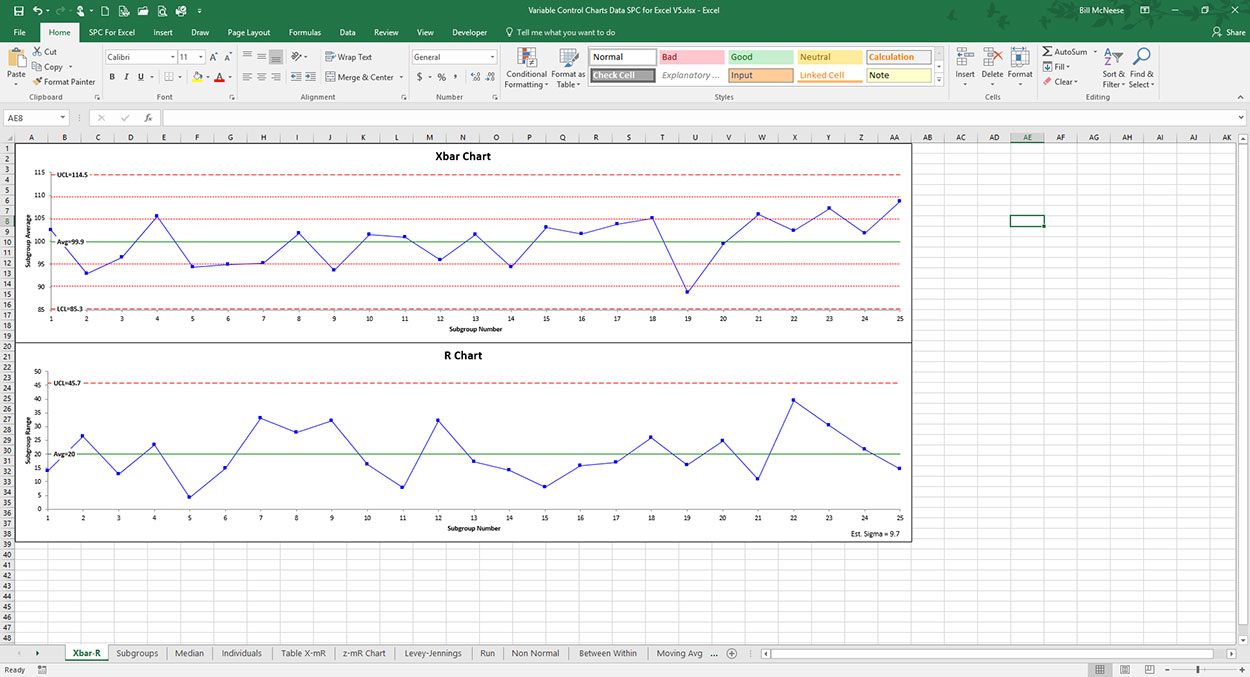The height and width of the screenshot is (677, 1250).
Task: Apply the Bad cell style
Action: click(691, 56)
